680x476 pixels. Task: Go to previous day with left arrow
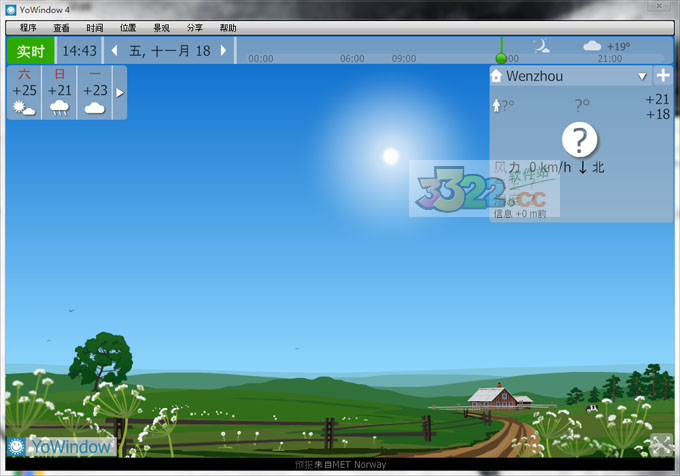[114, 51]
